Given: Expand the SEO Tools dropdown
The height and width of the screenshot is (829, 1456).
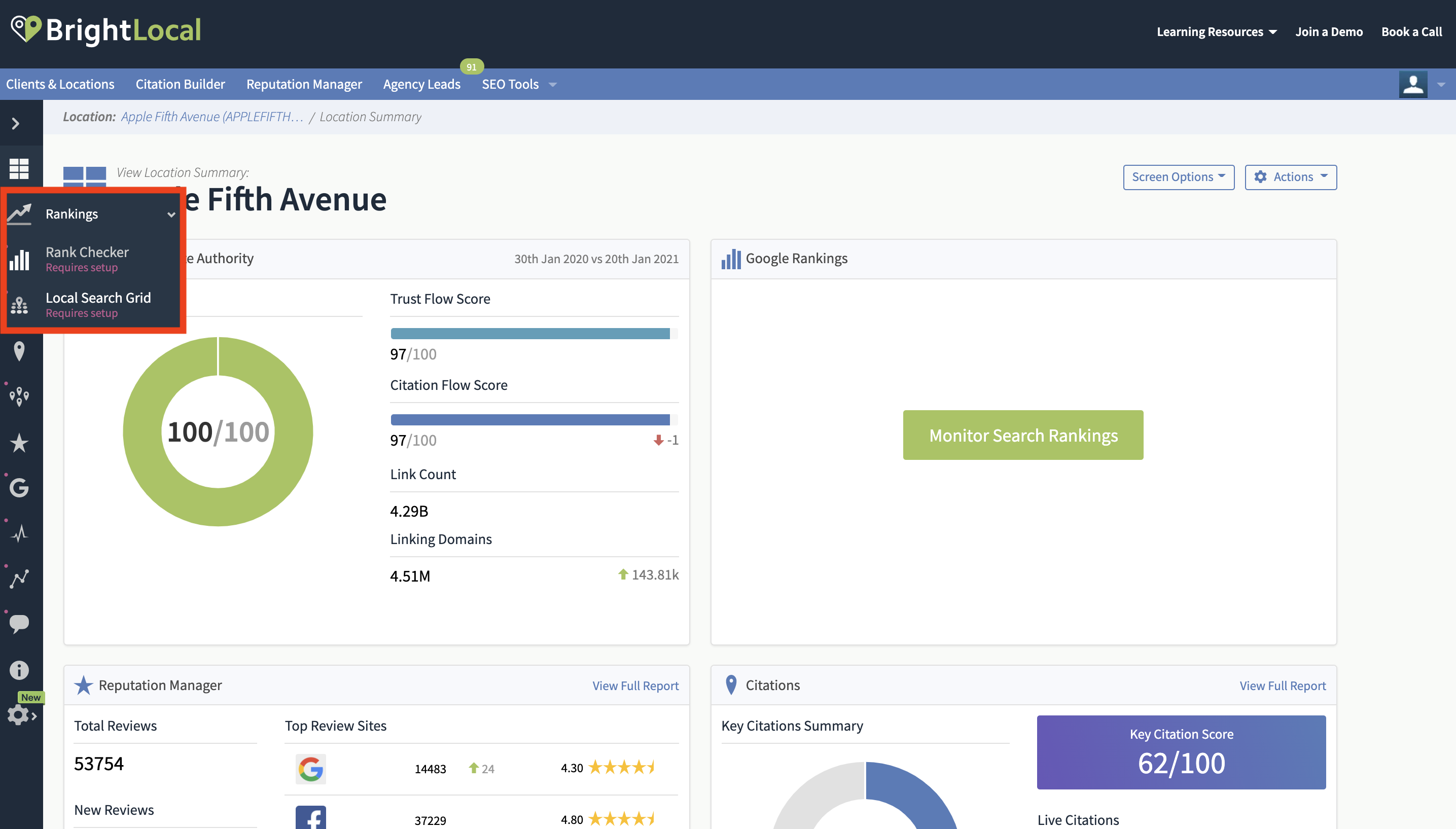Looking at the screenshot, I should 518,84.
